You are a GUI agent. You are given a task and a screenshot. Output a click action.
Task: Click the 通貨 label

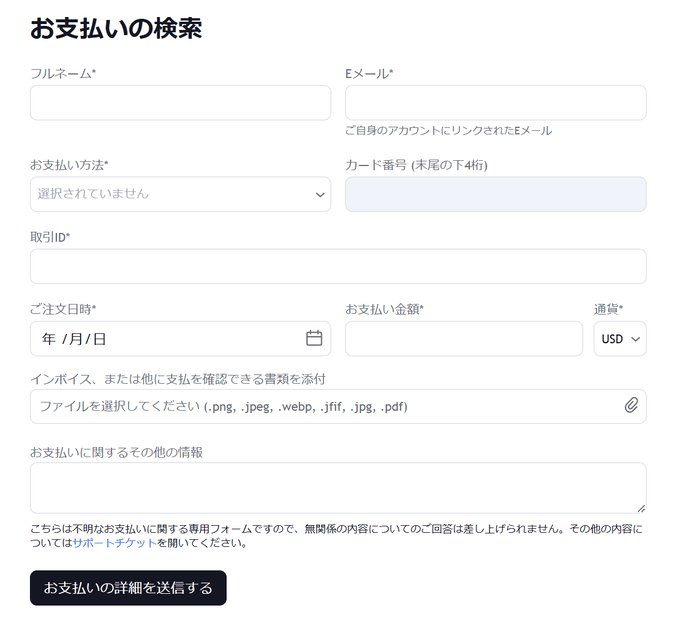click(608, 309)
